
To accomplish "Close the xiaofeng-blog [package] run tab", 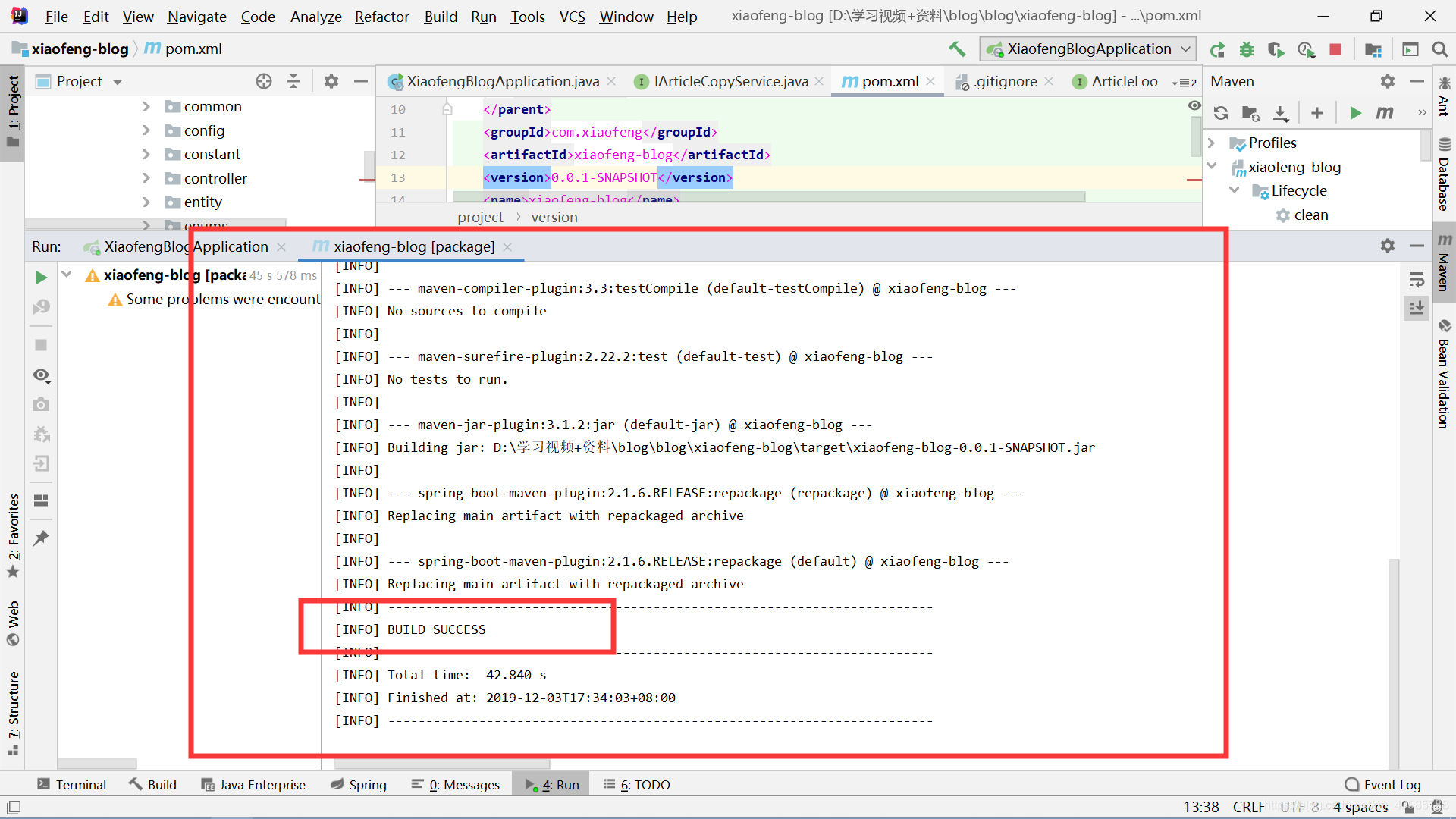I will pyautogui.click(x=507, y=247).
